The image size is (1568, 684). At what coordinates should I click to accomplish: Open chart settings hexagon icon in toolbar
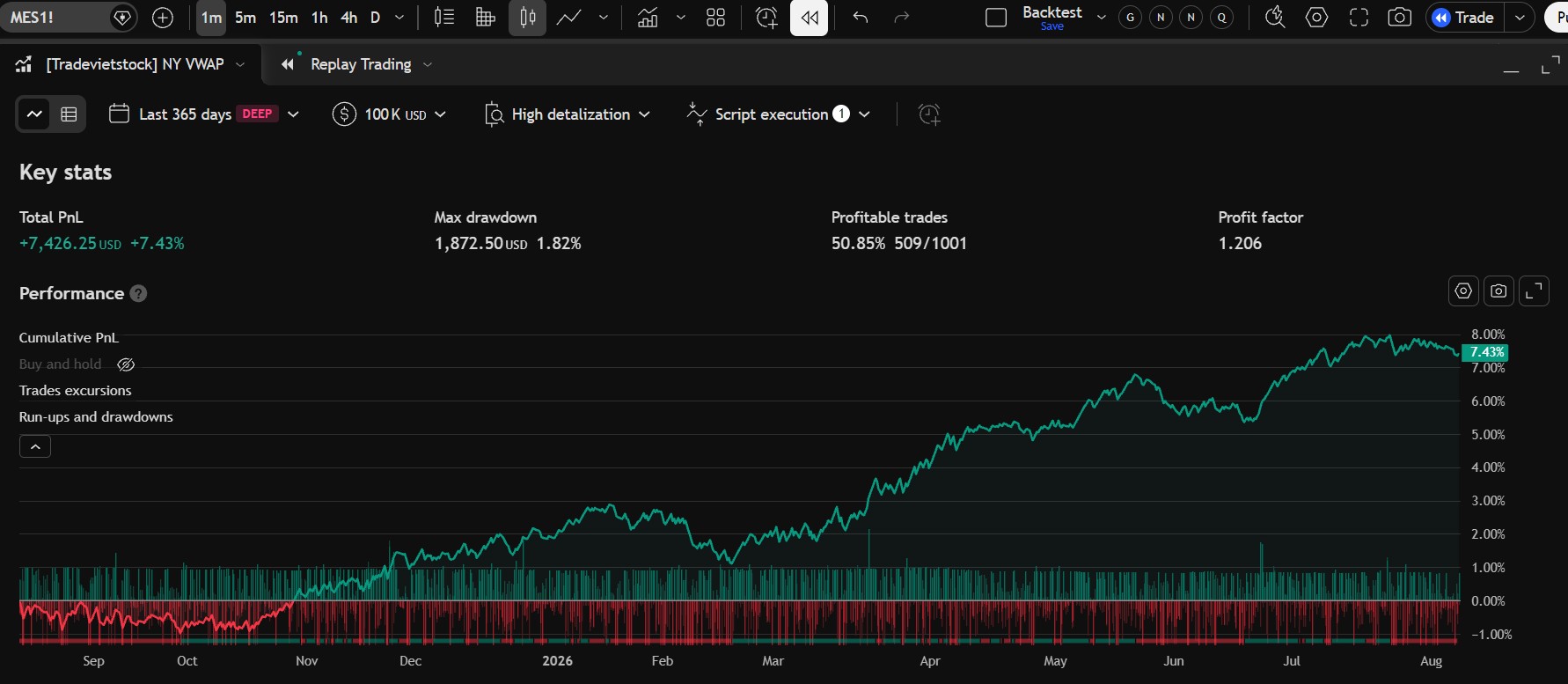(1316, 18)
